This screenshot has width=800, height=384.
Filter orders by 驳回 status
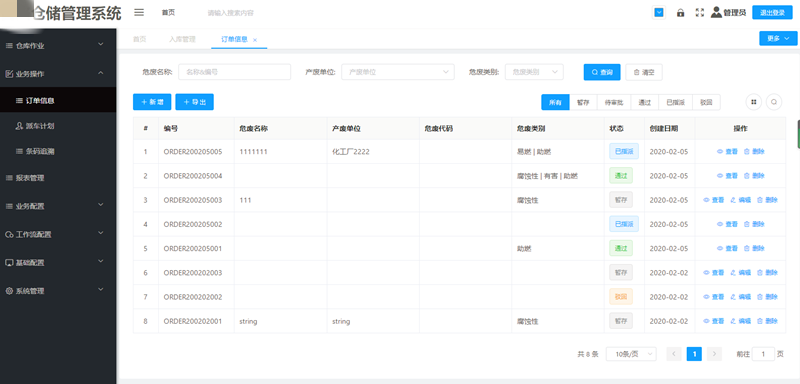[x=706, y=102]
